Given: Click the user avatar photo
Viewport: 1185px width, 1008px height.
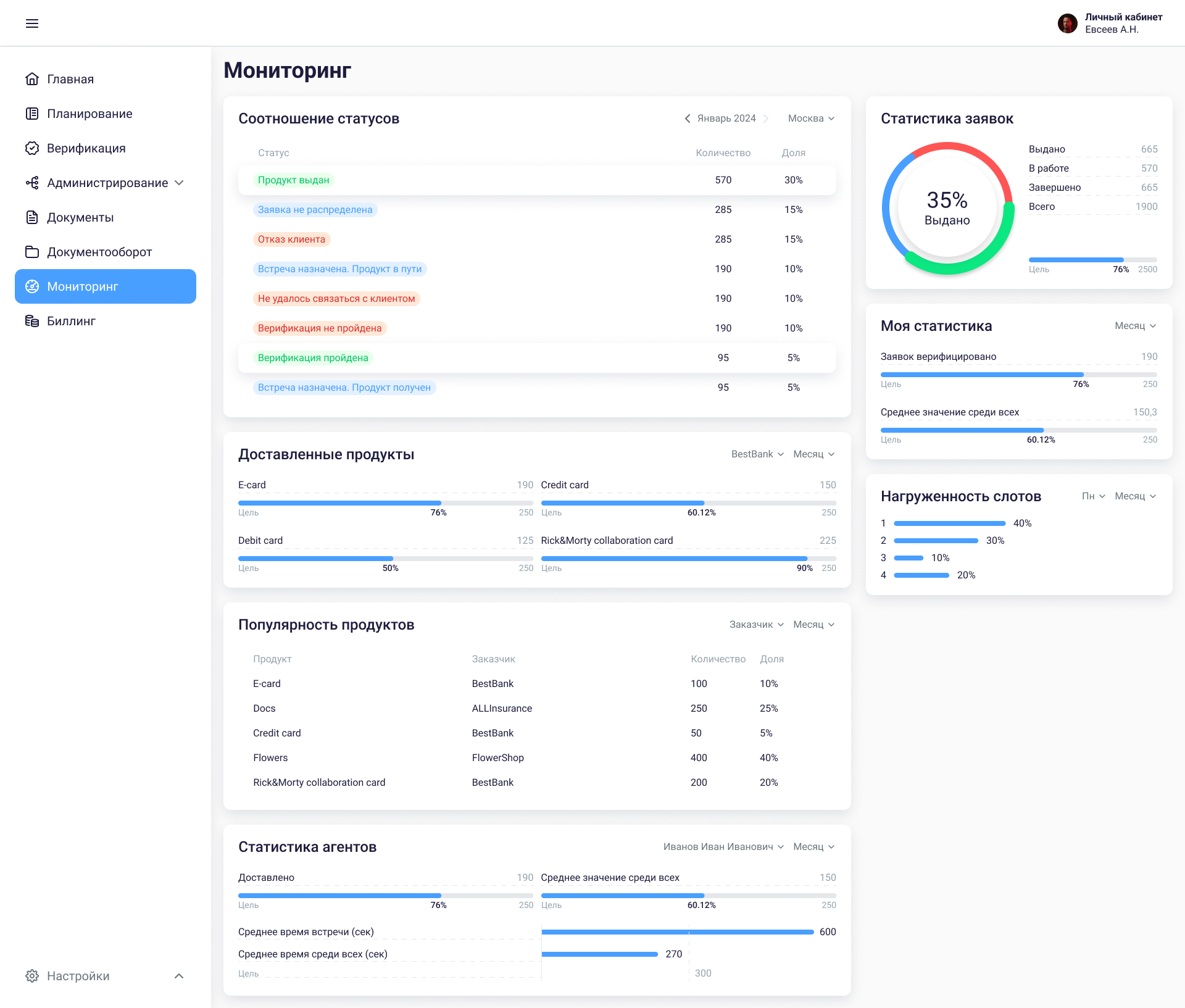Looking at the screenshot, I should [x=1067, y=23].
